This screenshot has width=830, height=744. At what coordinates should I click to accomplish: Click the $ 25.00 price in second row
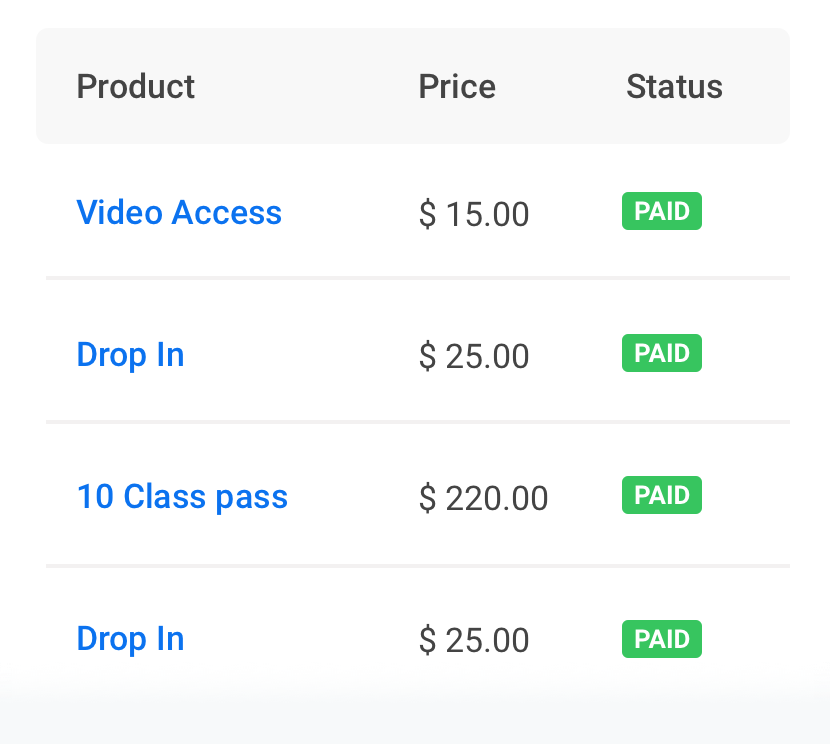(x=474, y=356)
